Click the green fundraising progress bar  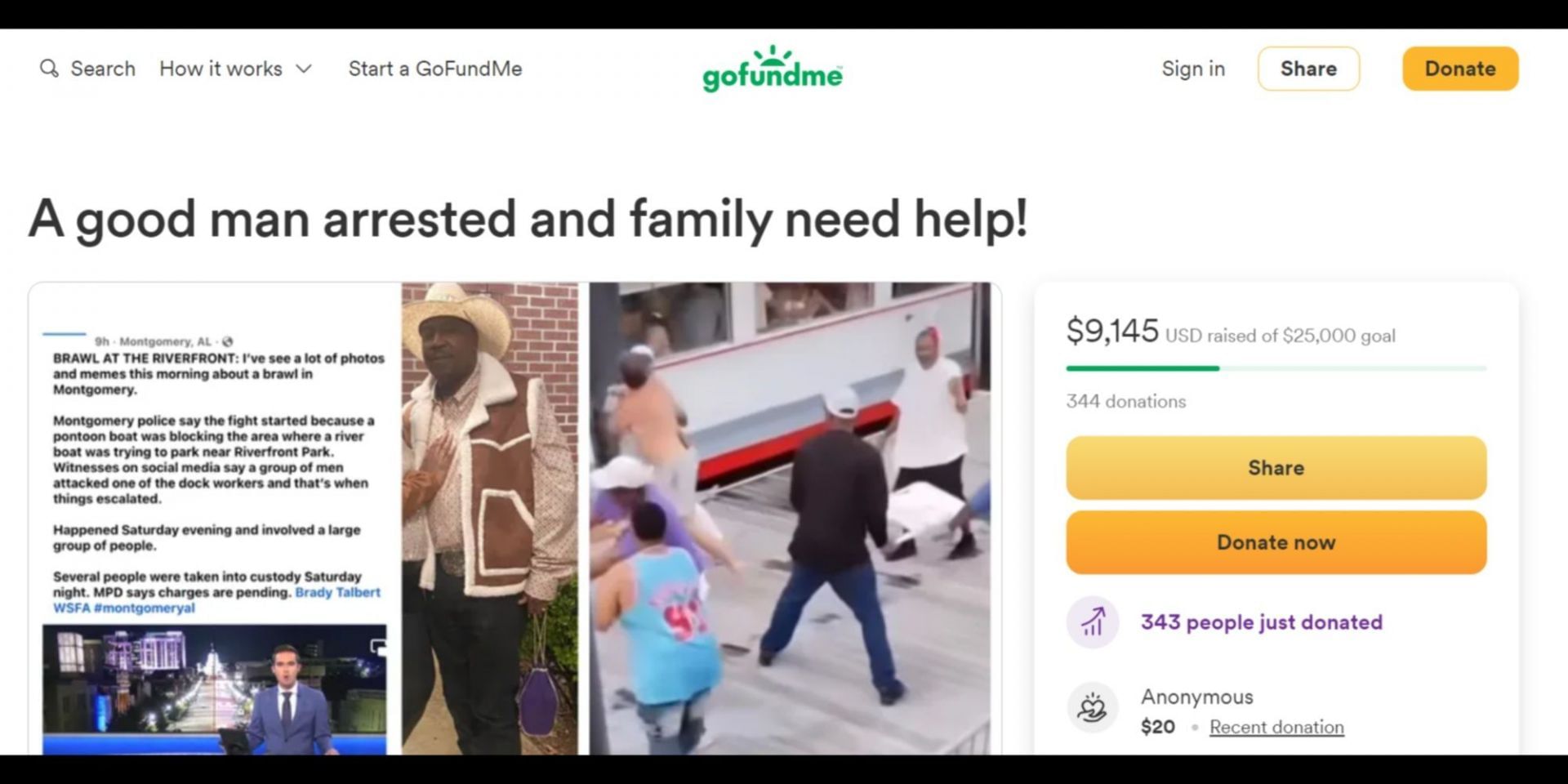pyautogui.click(x=1276, y=368)
